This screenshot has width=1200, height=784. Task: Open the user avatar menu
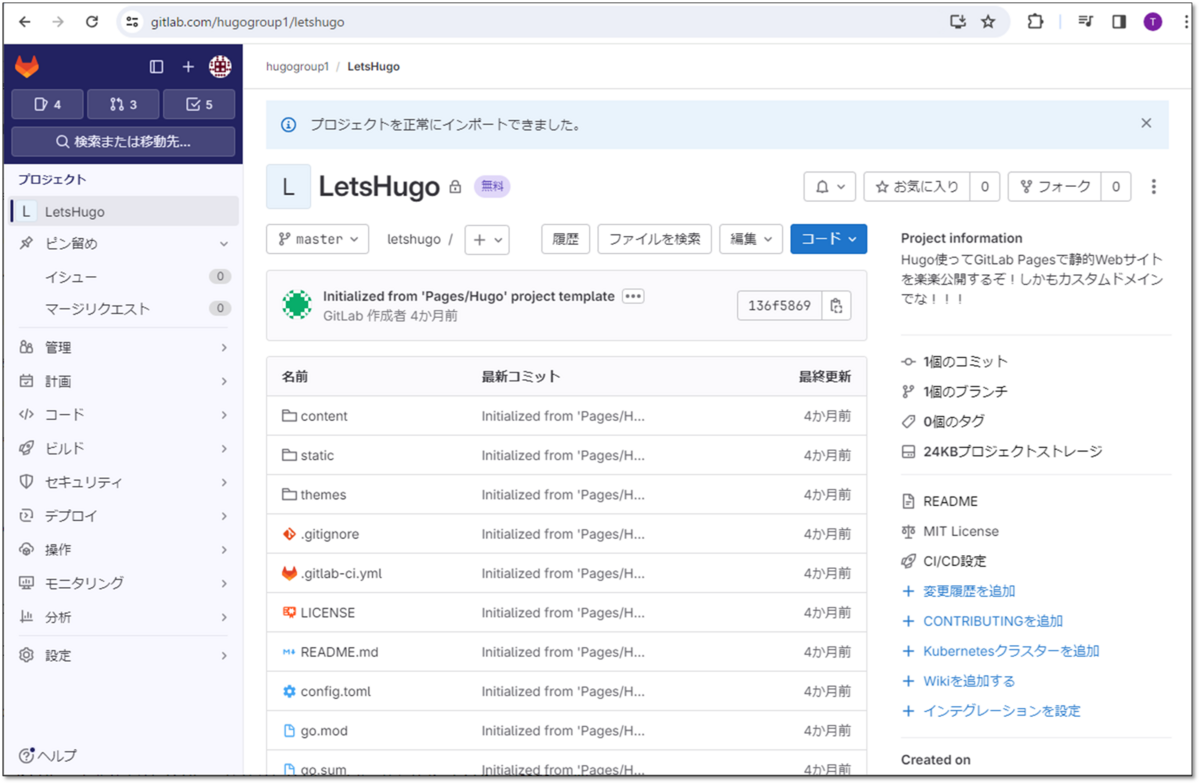click(x=220, y=67)
